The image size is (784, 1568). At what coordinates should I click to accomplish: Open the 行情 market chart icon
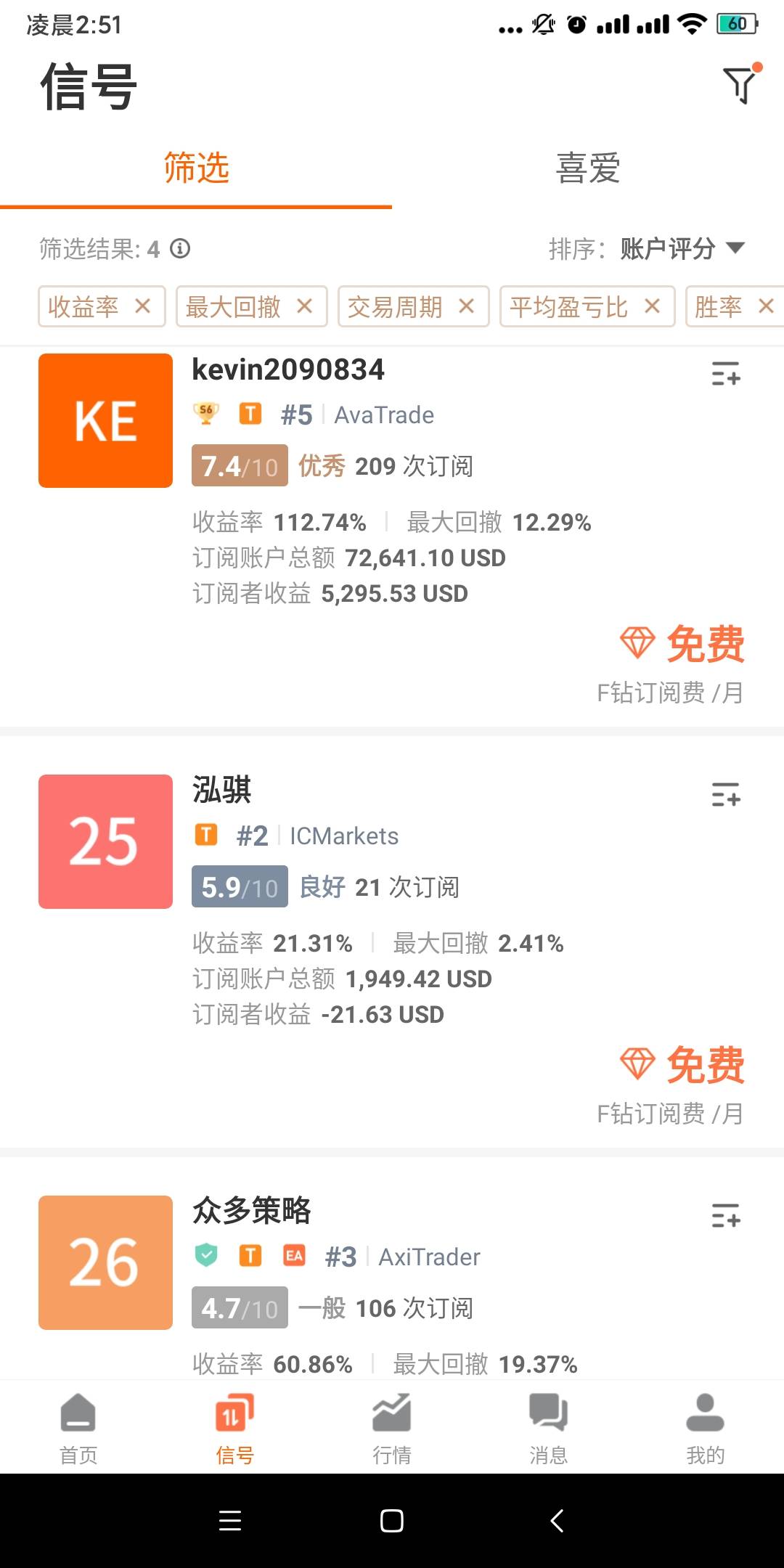392,1427
